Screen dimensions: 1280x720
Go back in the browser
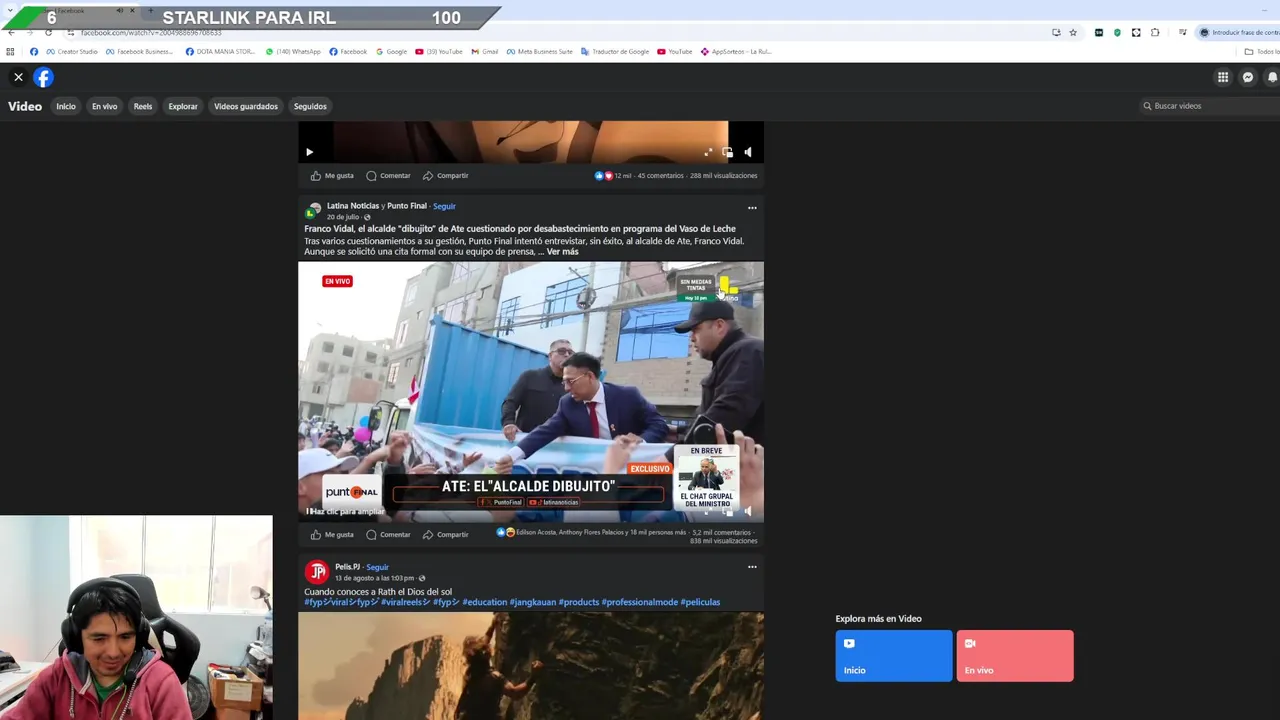pos(11,32)
